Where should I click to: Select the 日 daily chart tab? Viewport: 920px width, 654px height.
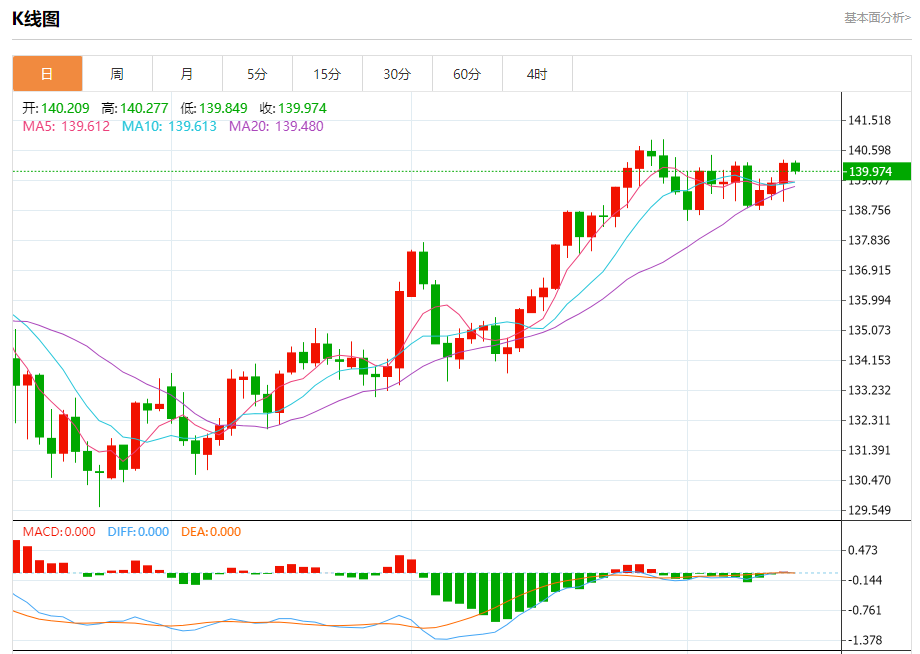(x=48, y=74)
